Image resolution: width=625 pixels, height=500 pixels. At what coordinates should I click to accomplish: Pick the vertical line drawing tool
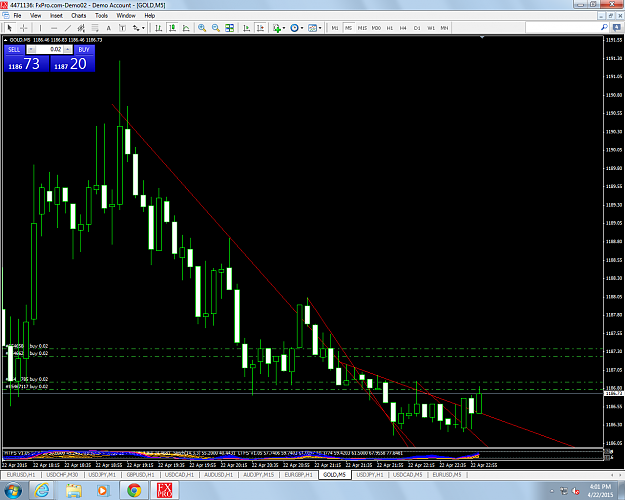coord(40,28)
